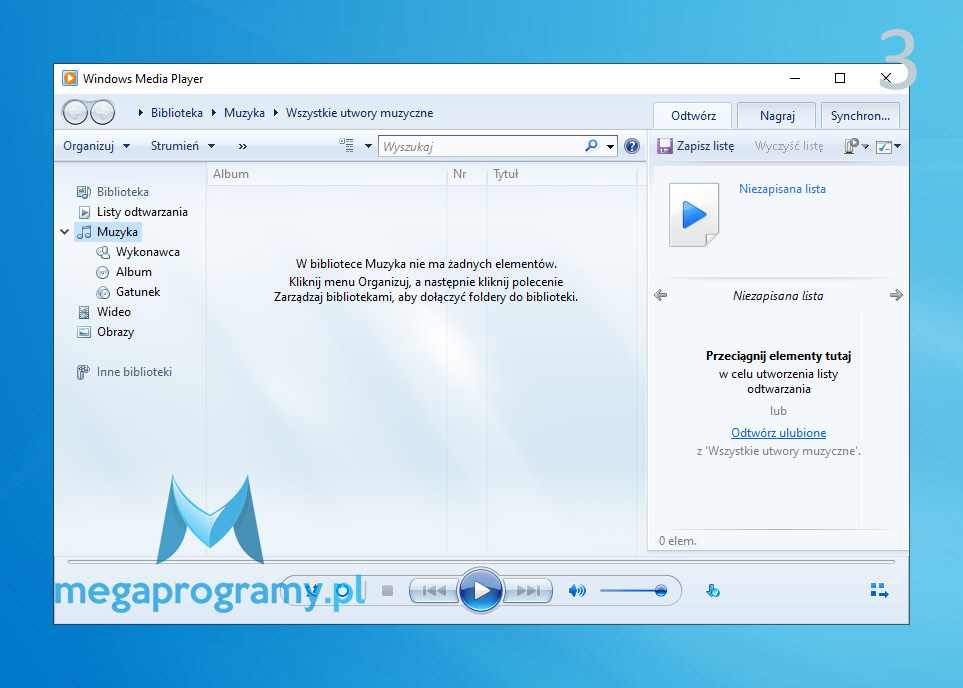Click Wszystkie utwory muzyczne in the breadcrumb
963x688 pixels.
click(360, 113)
